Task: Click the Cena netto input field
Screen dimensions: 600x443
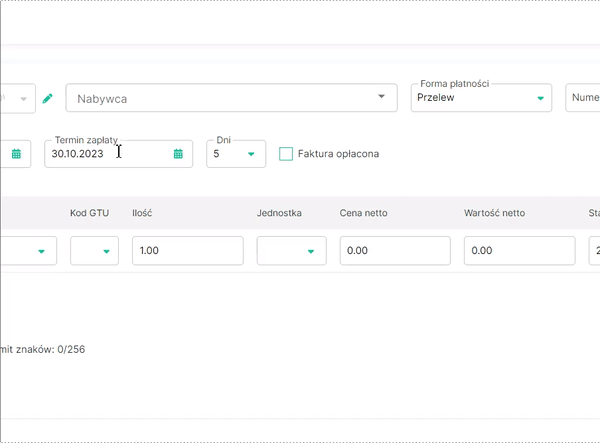Action: [x=395, y=251]
